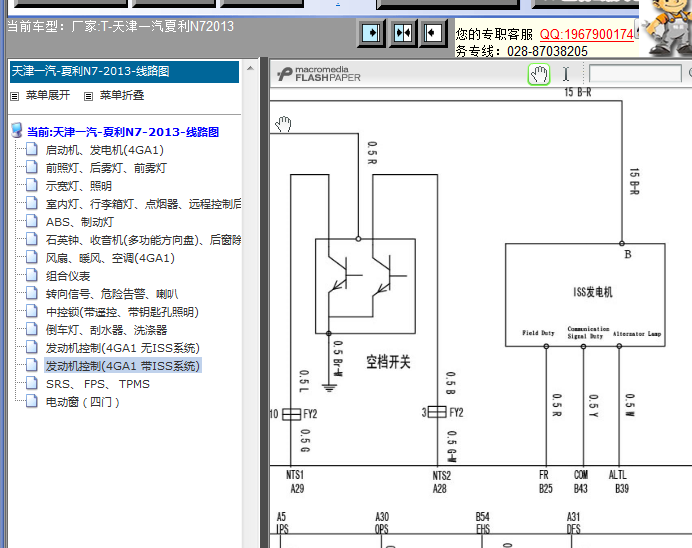The image size is (692, 548).
Task: Click page icon next to 示宽灯、照明
Action: tap(31, 185)
